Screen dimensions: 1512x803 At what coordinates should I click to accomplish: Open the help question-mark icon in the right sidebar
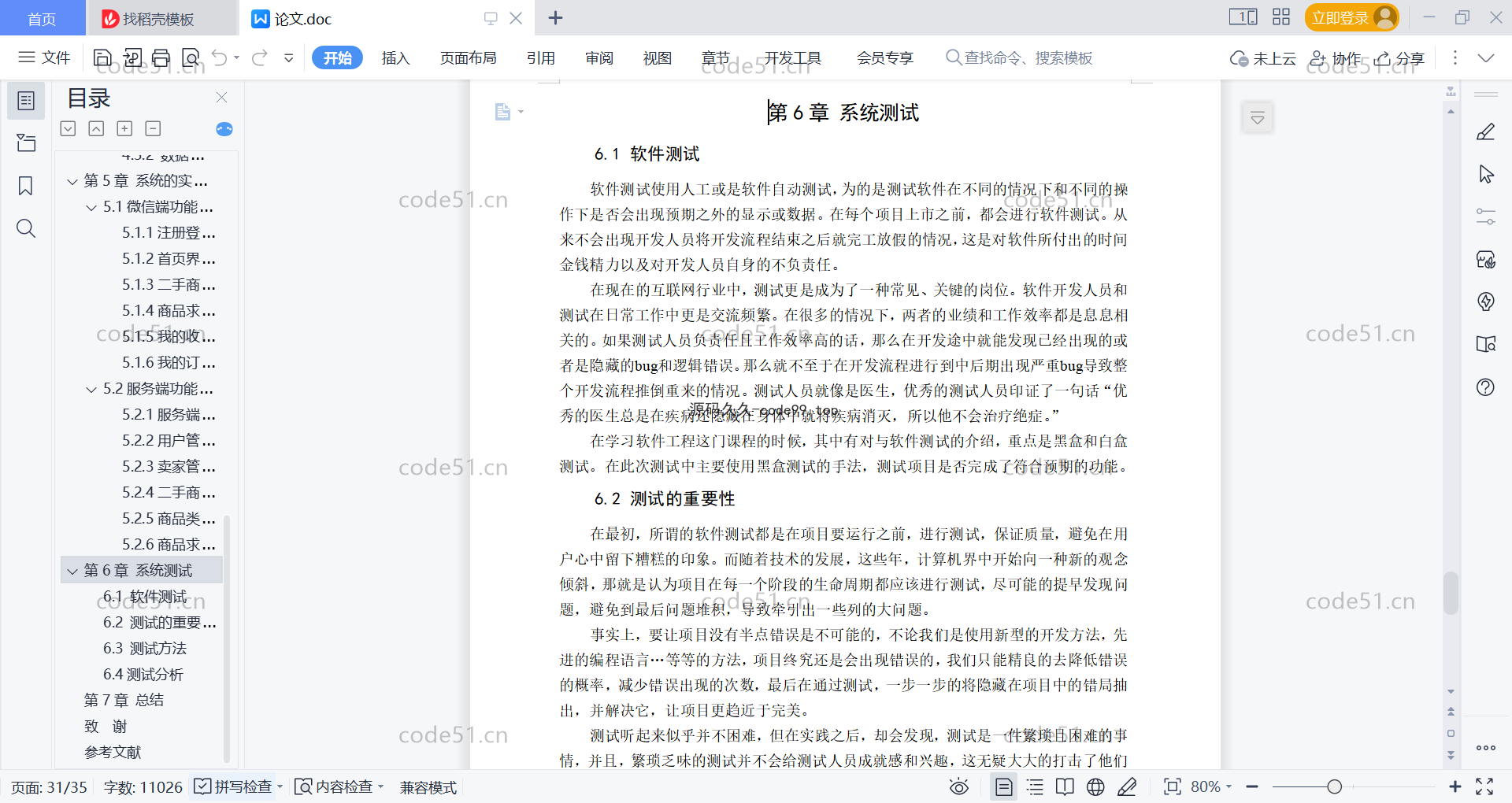point(1485,387)
